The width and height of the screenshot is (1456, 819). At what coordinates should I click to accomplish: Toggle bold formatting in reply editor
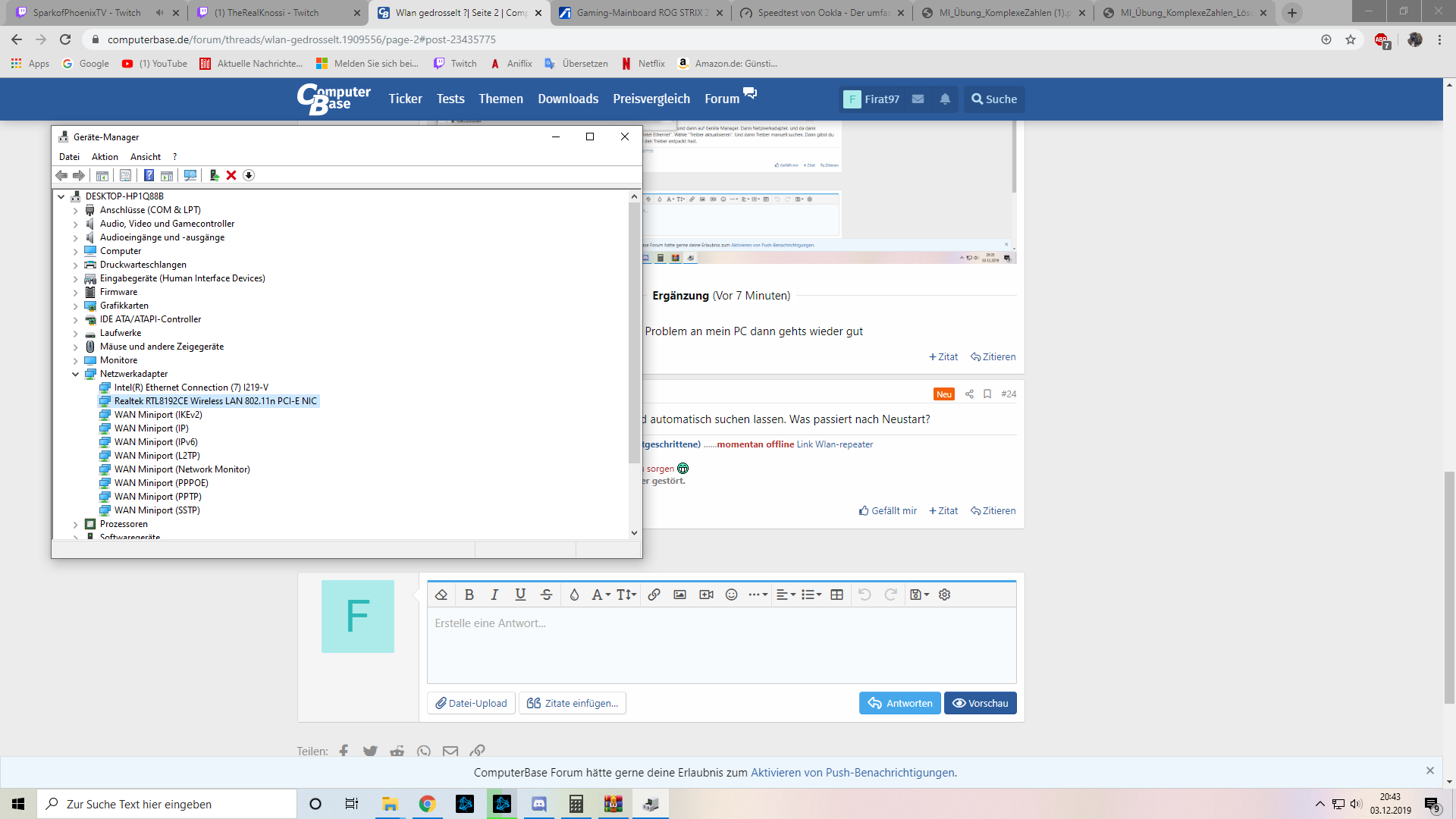469,595
